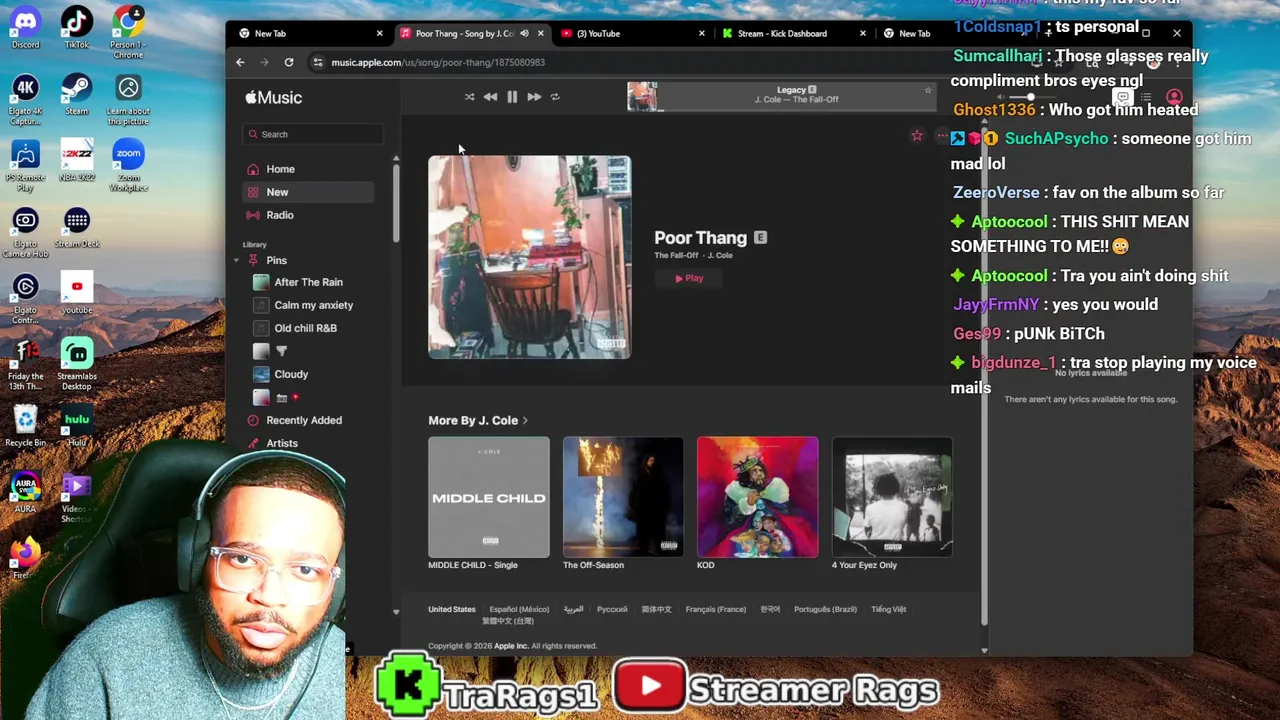The height and width of the screenshot is (720, 1280).
Task: Favorite Poor Thang with pink star
Action: [917, 135]
